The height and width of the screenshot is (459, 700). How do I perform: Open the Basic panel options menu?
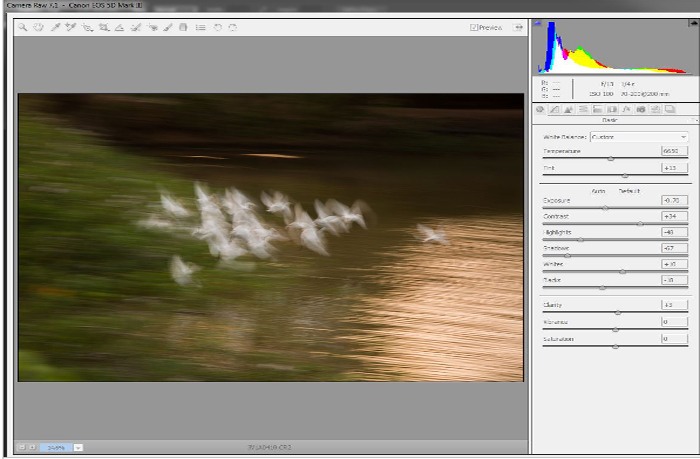coord(694,119)
